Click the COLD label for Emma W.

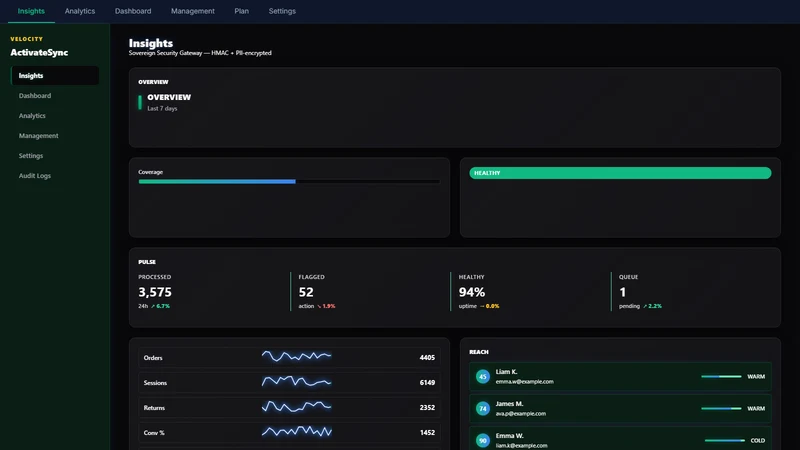coord(758,440)
